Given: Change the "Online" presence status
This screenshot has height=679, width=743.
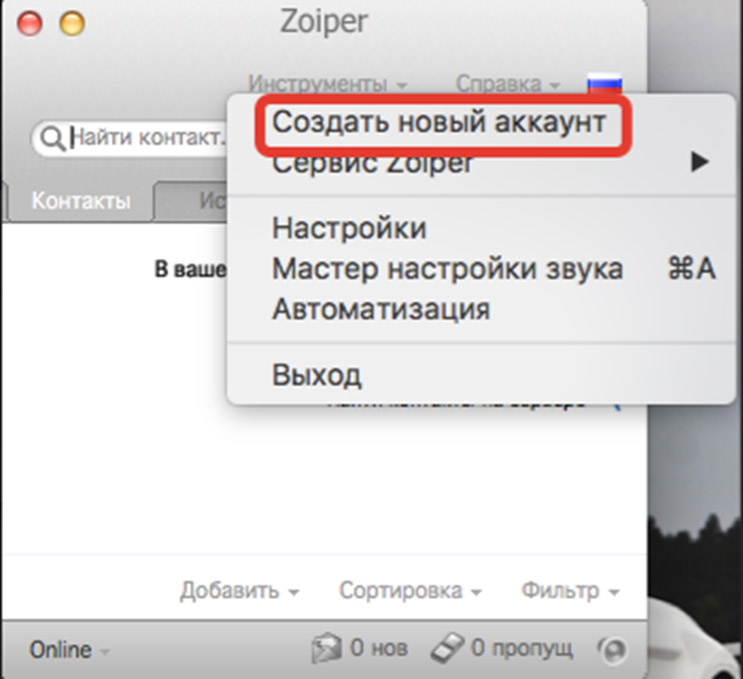Looking at the screenshot, I should pyautogui.click(x=69, y=650).
